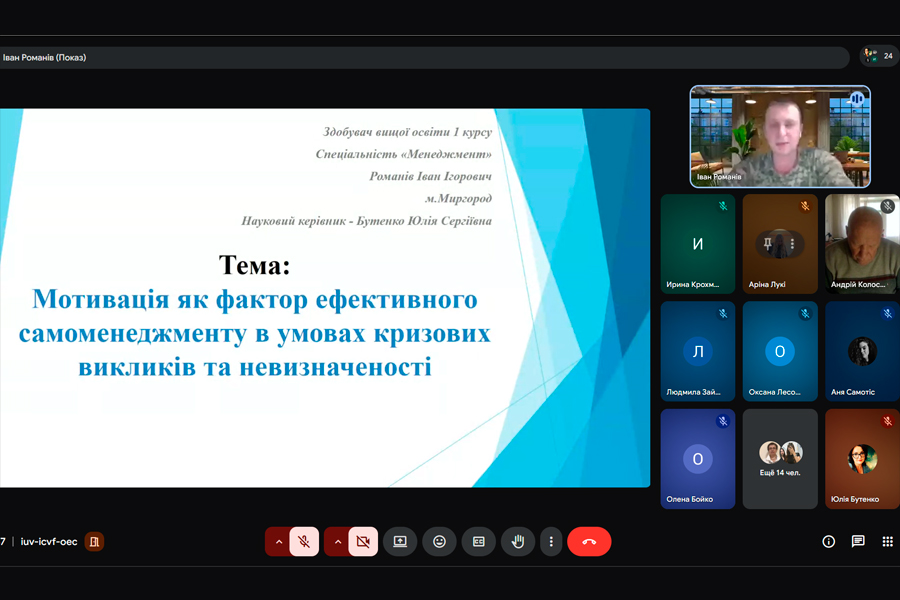This screenshot has width=900, height=600.
Task: Open Аріна Лукі tile options menu
Action: [x=791, y=243]
